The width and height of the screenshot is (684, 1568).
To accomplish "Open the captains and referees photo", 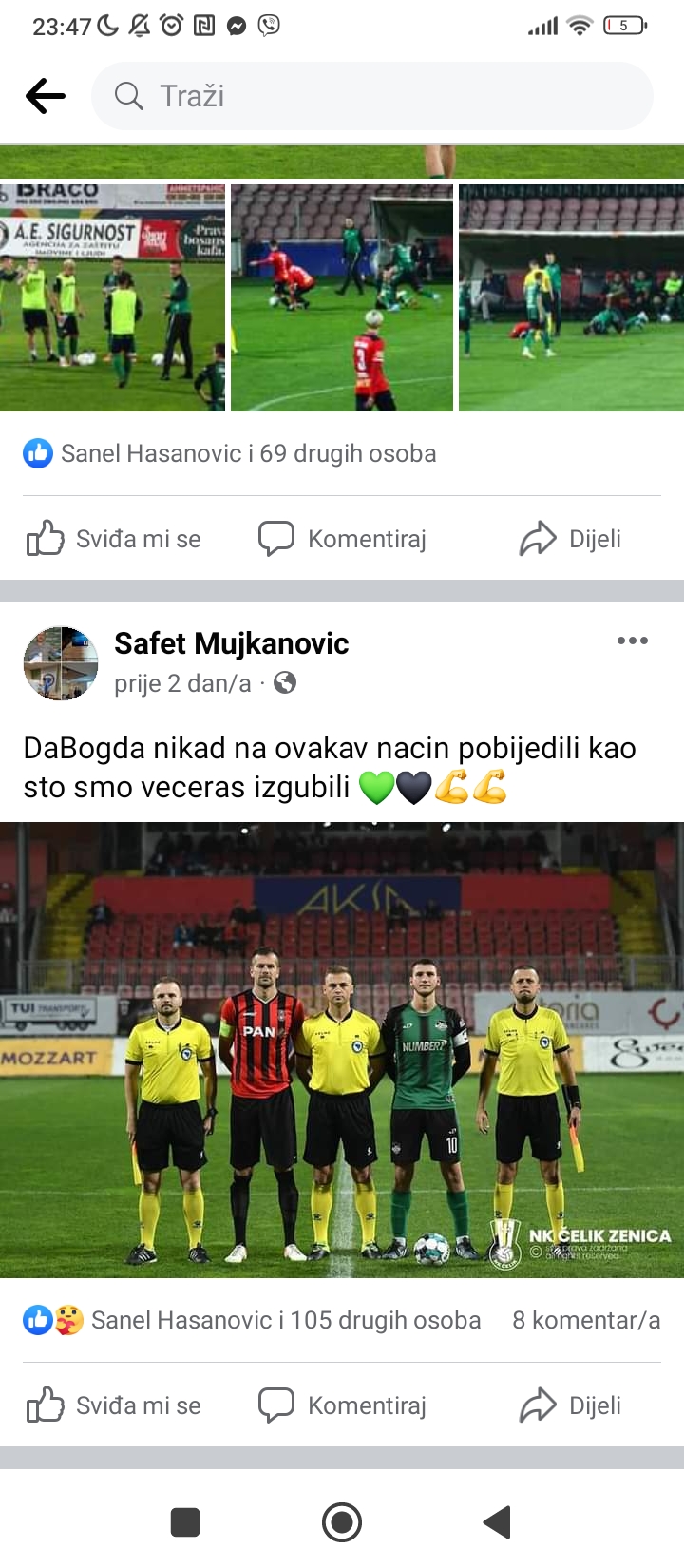I will click(x=342, y=1050).
